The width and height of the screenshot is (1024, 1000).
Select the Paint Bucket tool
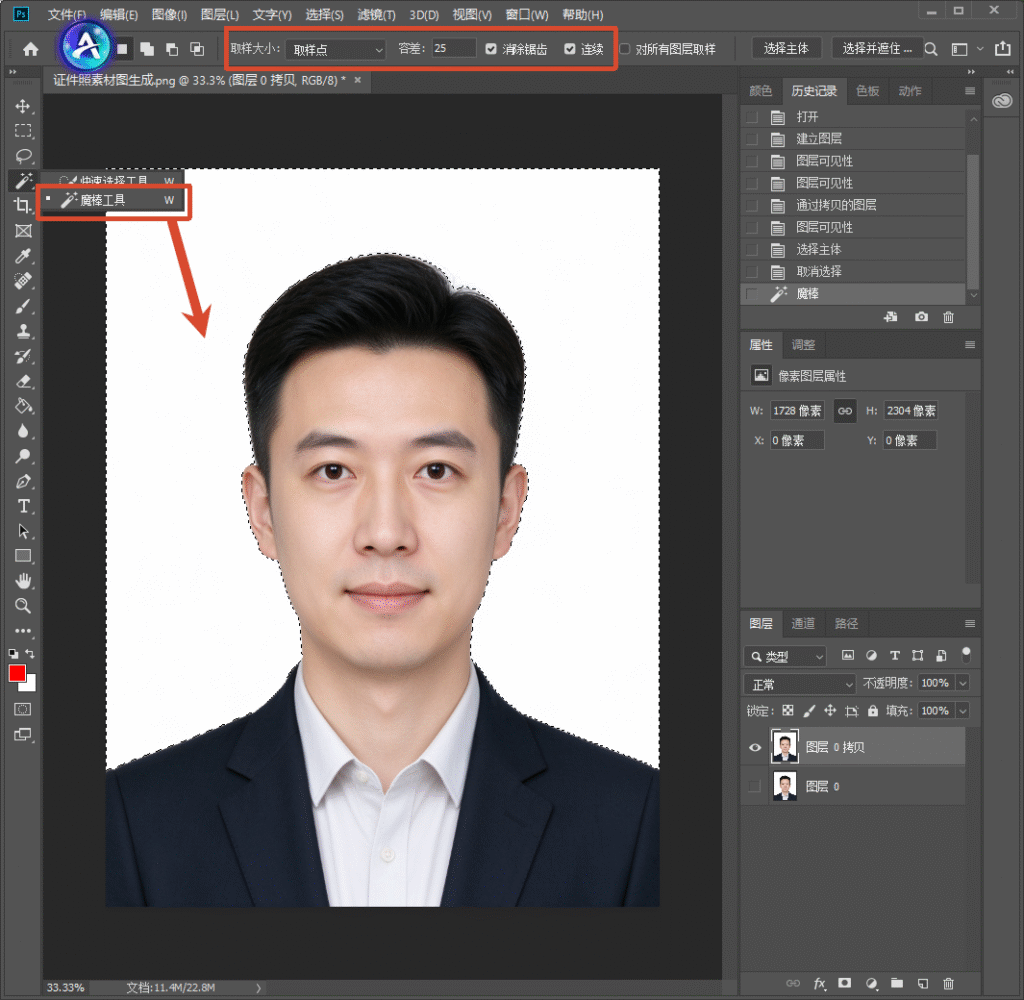tap(23, 406)
